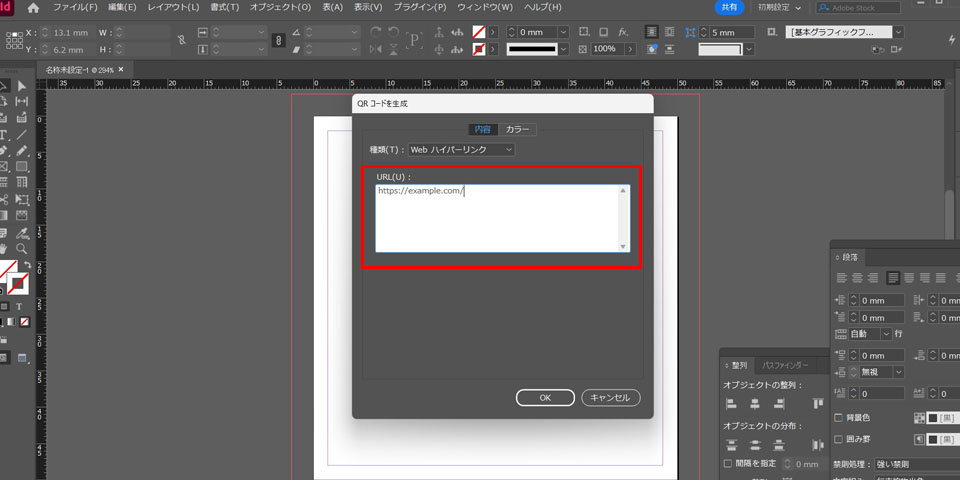Select the Line tool
Image resolution: width=960 pixels, height=480 pixels.
coord(21,134)
